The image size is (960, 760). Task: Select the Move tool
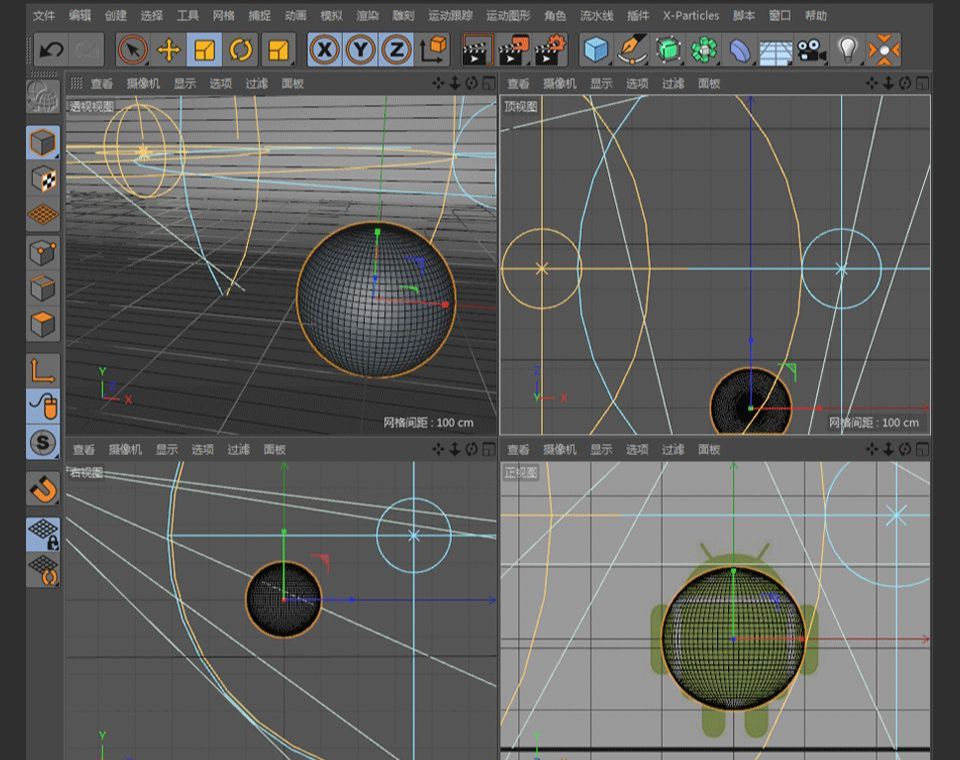tap(168, 50)
